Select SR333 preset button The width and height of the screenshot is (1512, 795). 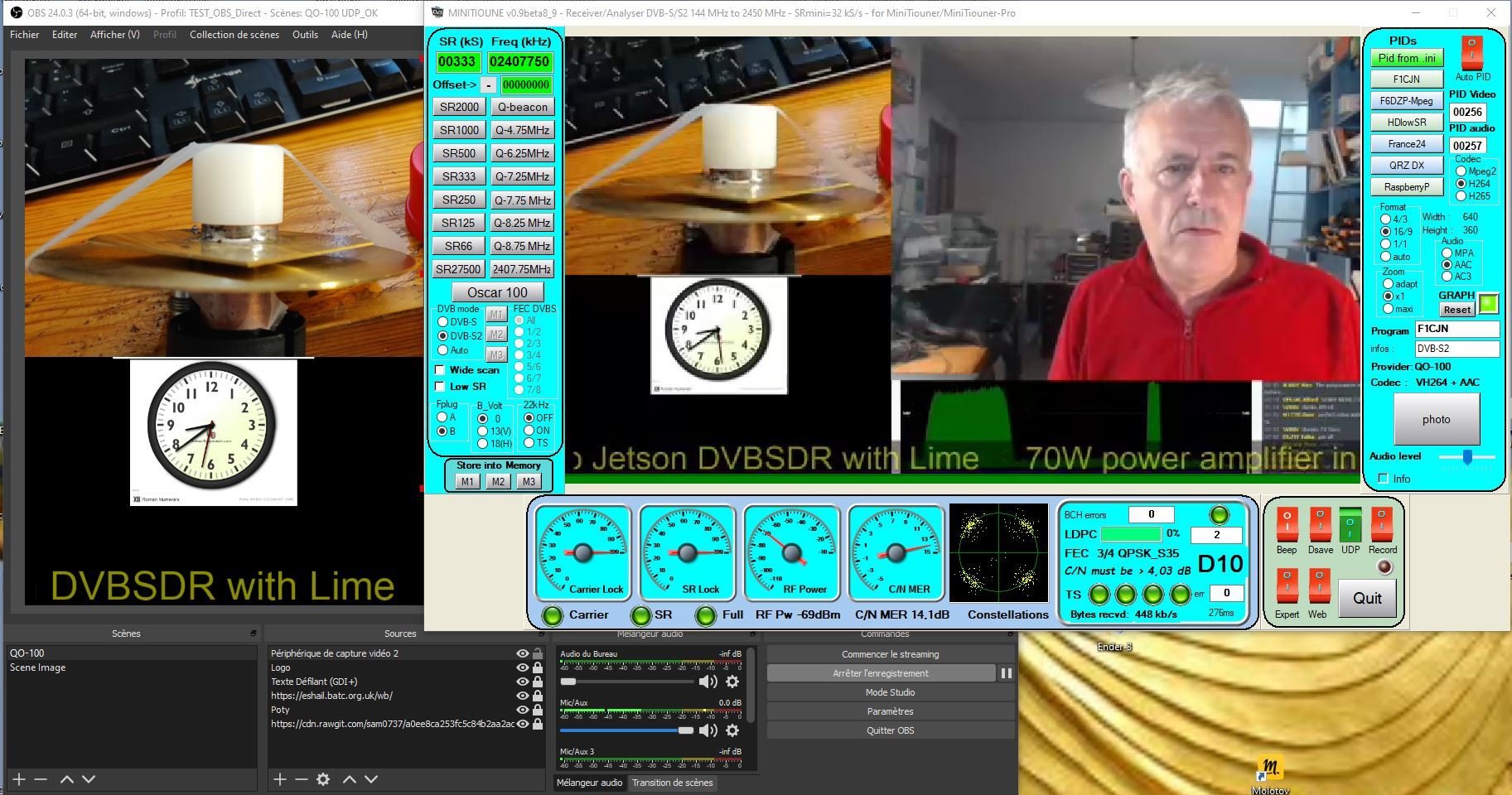pyautogui.click(x=459, y=176)
